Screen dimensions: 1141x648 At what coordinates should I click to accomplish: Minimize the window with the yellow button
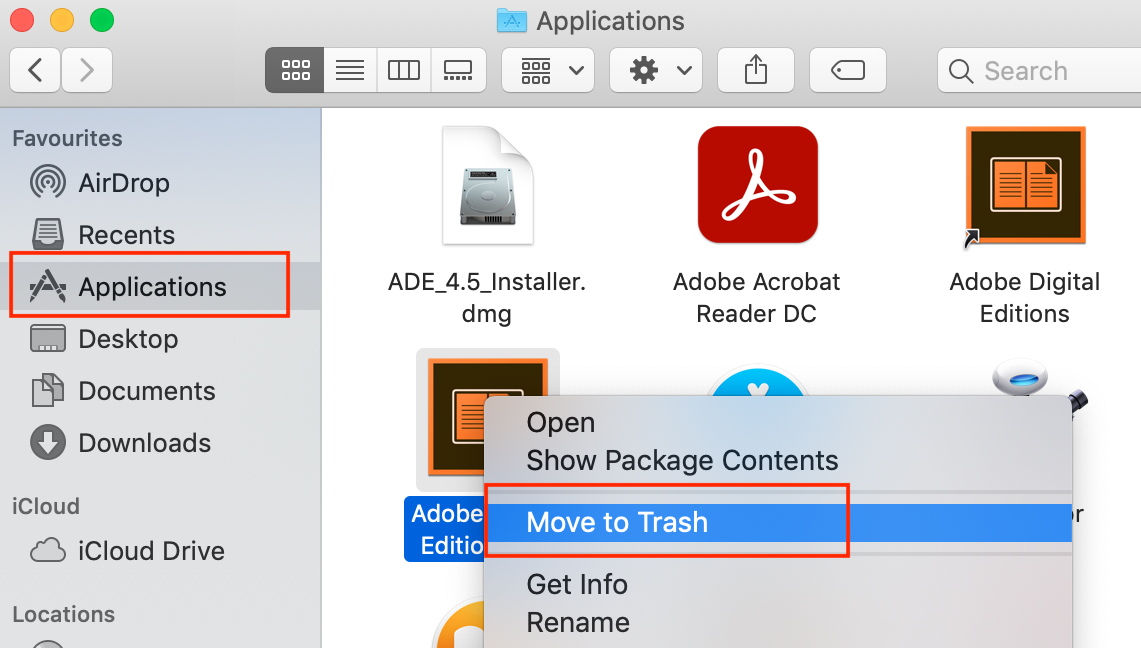[x=62, y=20]
